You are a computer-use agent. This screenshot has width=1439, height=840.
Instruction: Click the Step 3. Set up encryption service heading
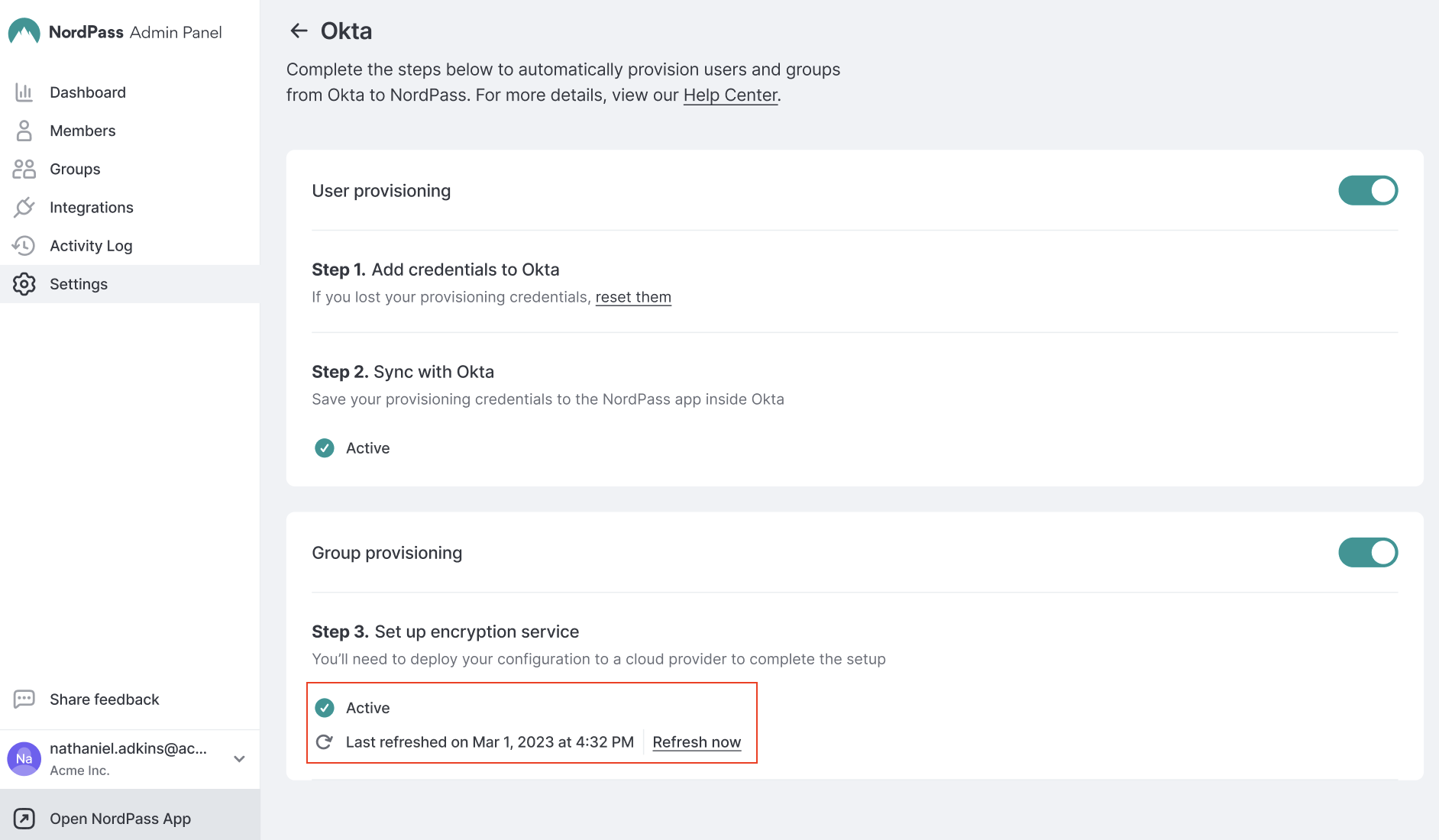pyautogui.click(x=445, y=632)
